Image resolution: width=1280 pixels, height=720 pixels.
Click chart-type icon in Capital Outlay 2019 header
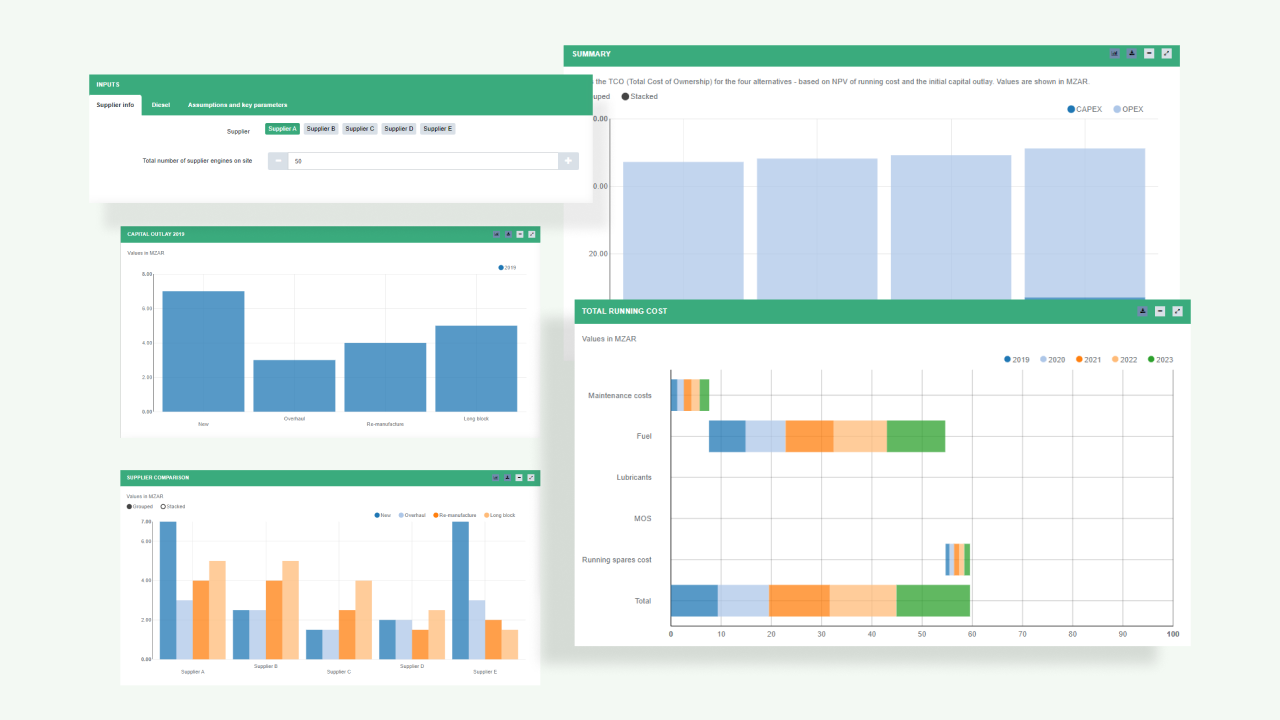point(496,234)
